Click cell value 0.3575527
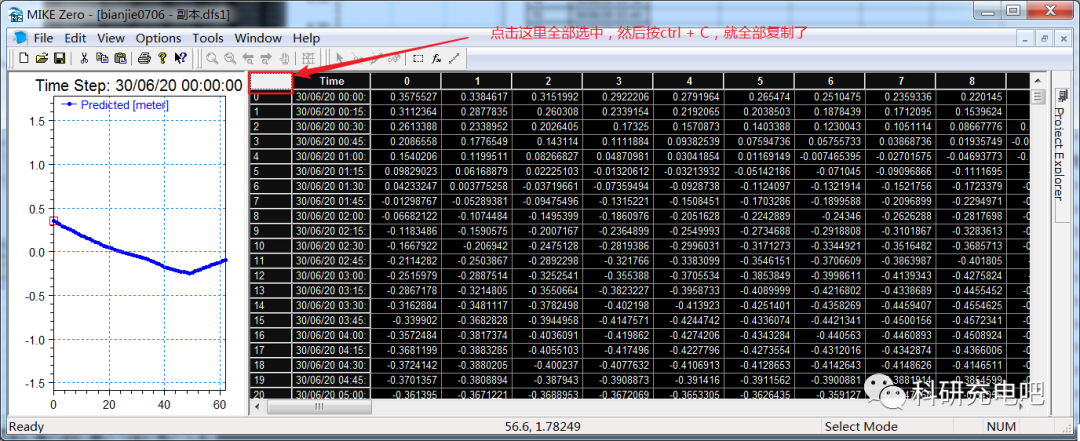The image size is (1080, 441). point(406,97)
